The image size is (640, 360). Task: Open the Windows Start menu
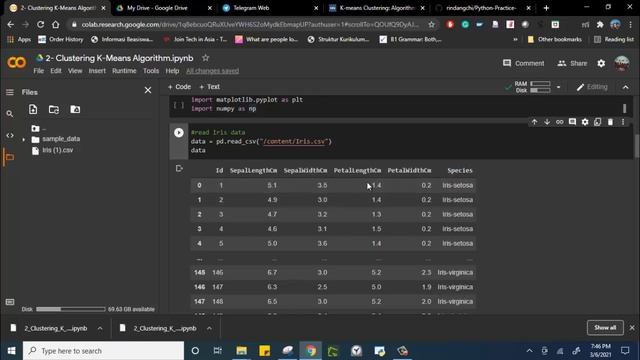(11, 351)
